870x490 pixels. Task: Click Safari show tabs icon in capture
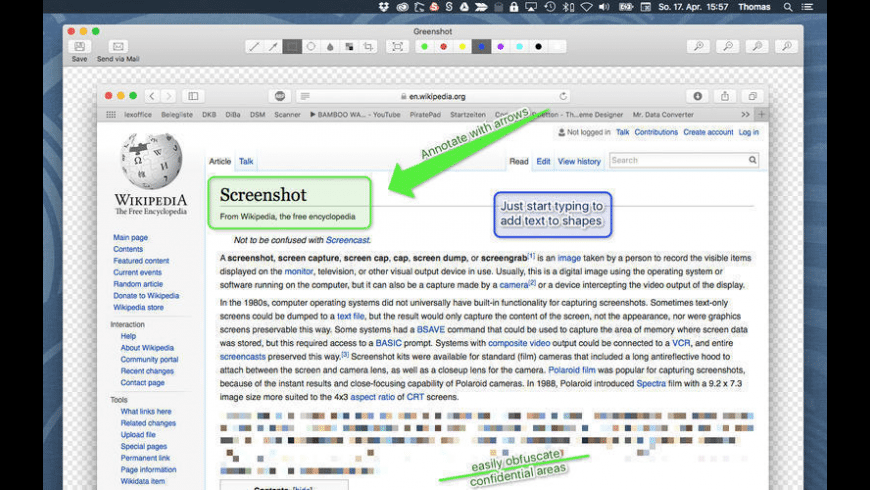point(752,96)
